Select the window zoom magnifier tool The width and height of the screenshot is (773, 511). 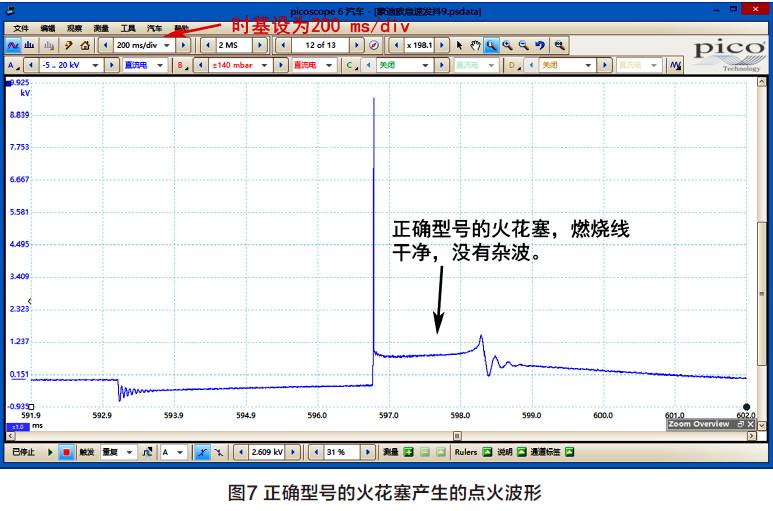(x=491, y=45)
